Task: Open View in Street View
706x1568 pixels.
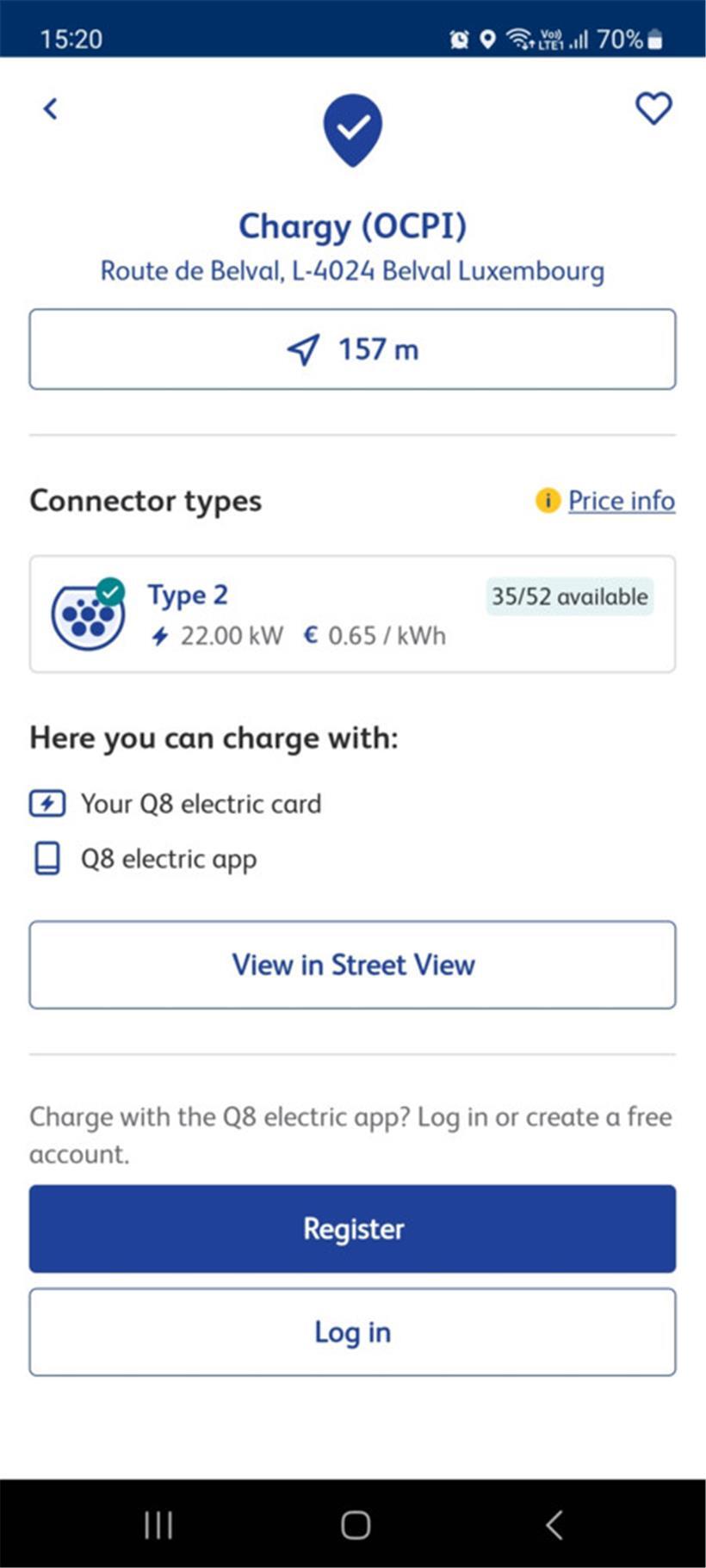Action: [352, 965]
